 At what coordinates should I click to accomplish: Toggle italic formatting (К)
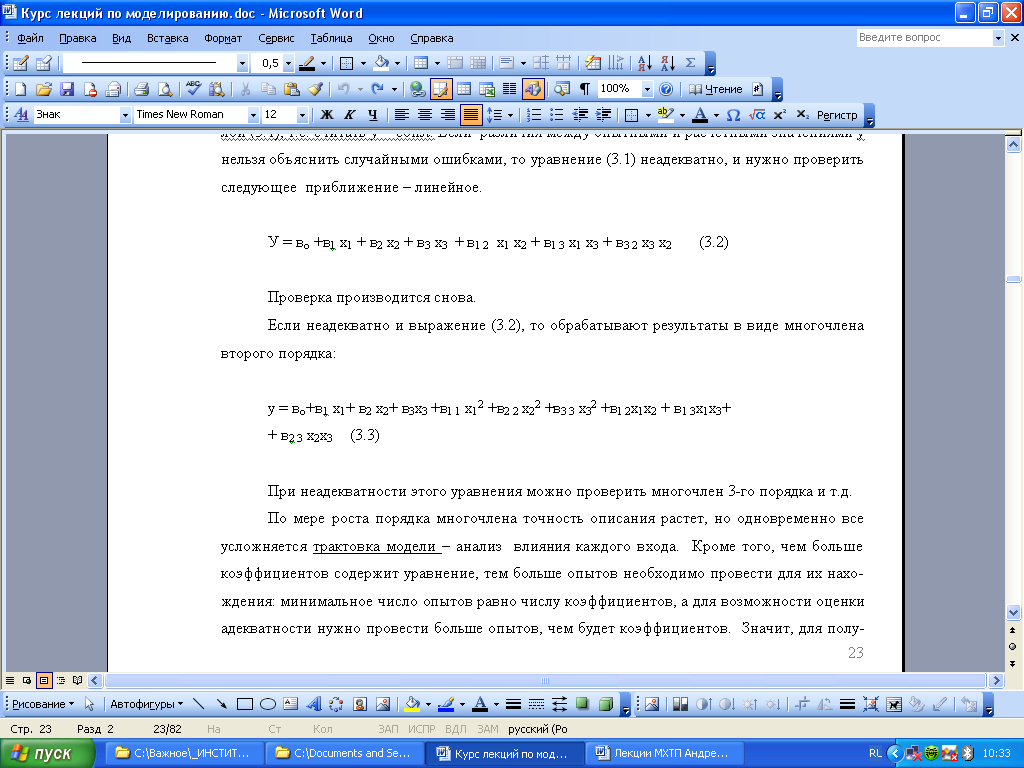click(349, 115)
